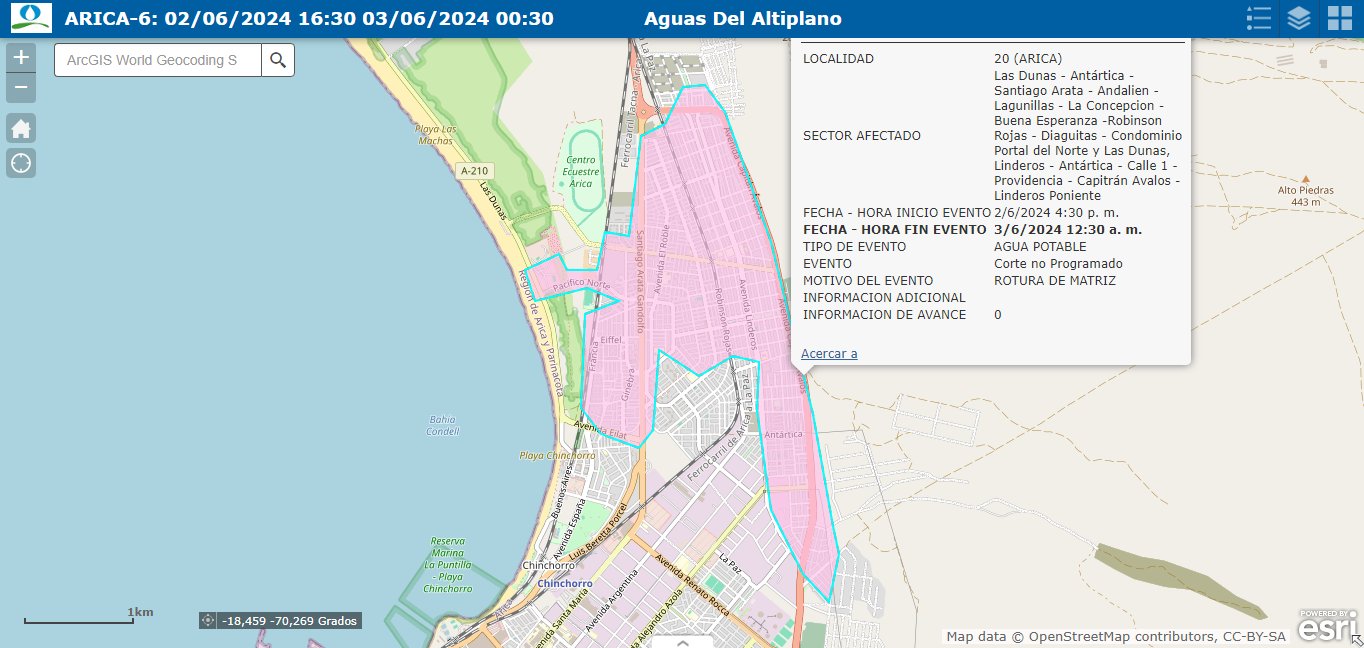
Task: Open the Legend panel
Action: [x=1258, y=18]
